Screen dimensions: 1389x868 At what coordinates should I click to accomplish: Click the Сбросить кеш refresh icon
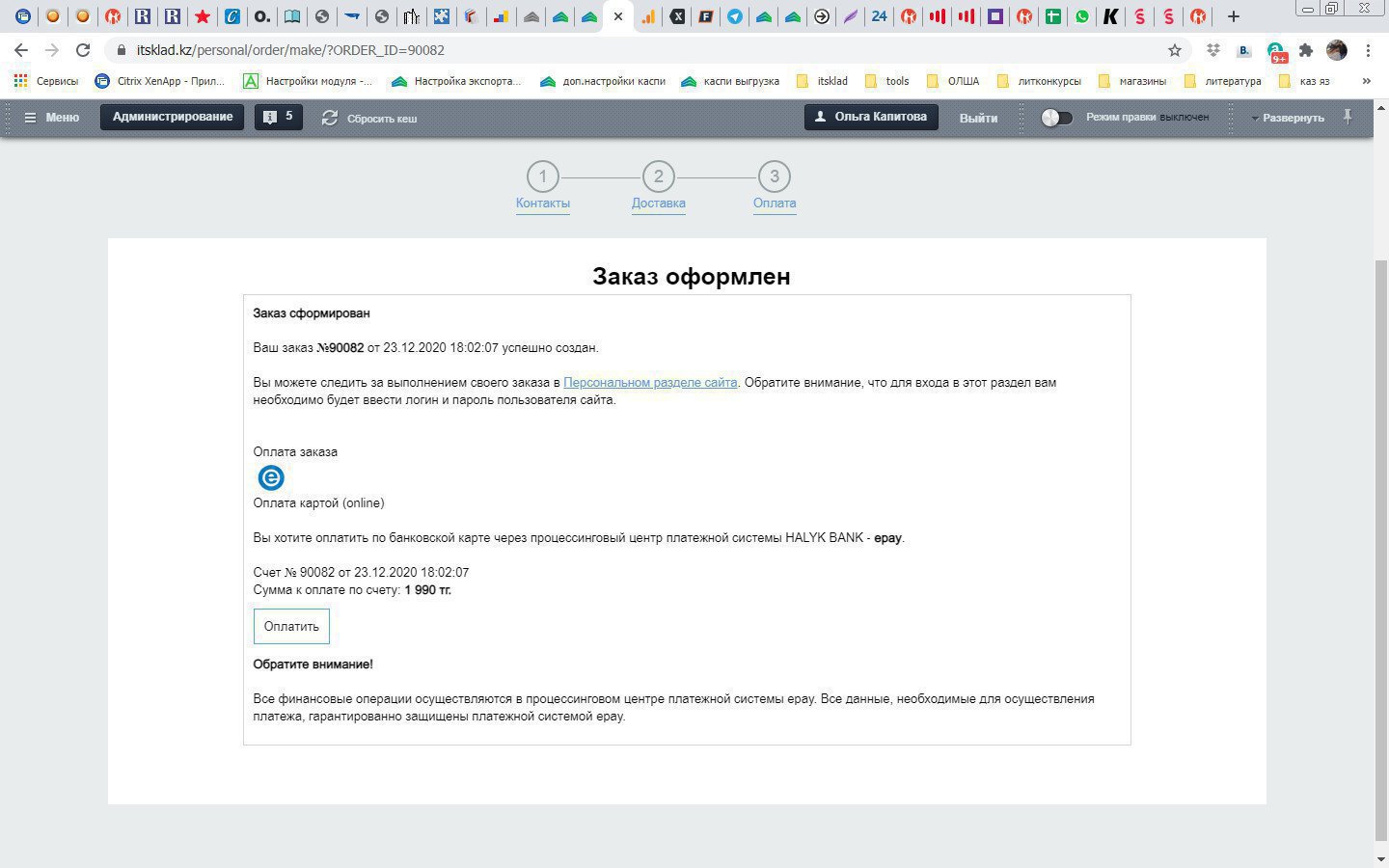331,117
